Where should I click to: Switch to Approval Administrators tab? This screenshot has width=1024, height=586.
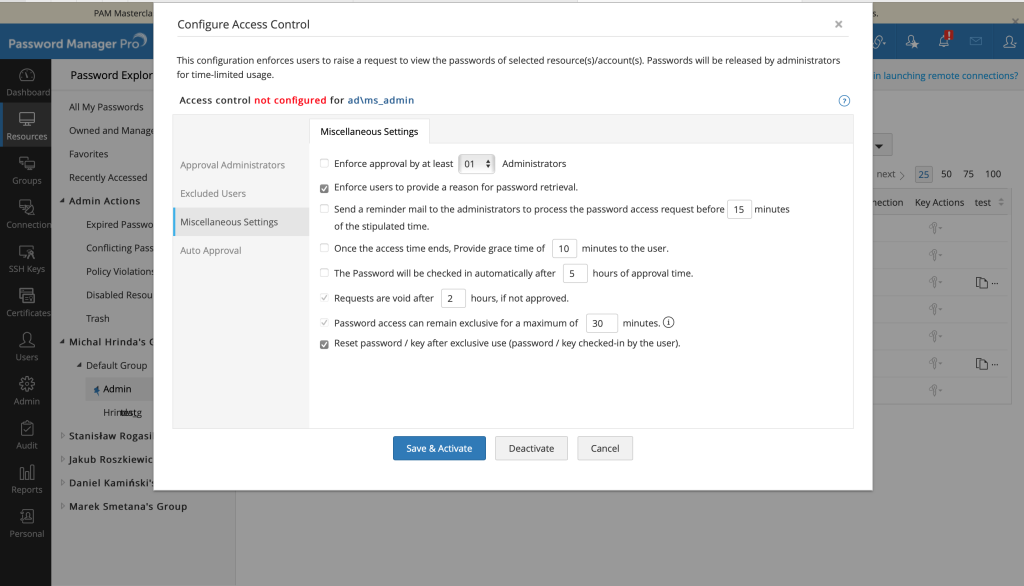[232, 165]
